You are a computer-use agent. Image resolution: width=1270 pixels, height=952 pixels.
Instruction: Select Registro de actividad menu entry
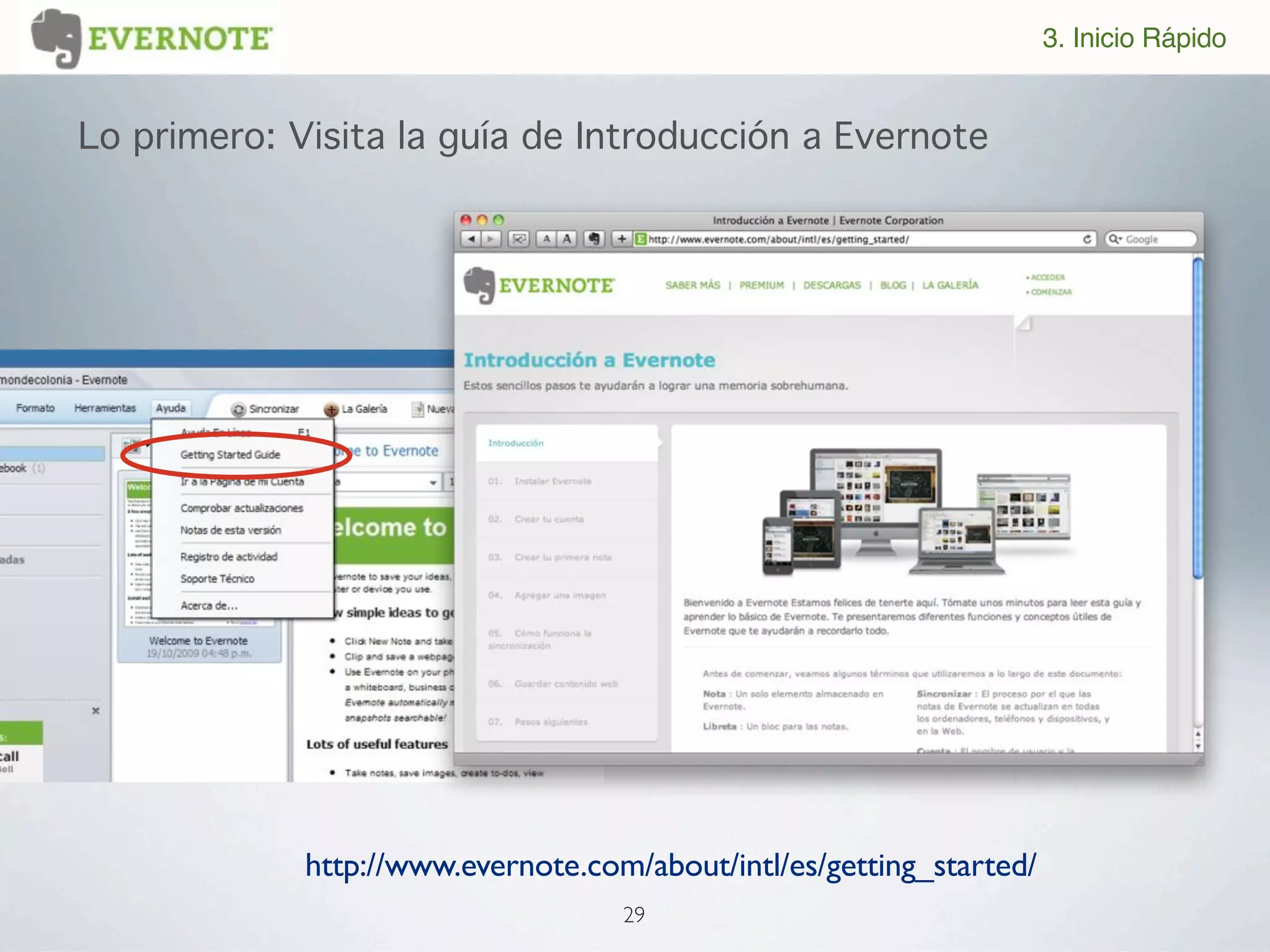pyautogui.click(x=229, y=557)
